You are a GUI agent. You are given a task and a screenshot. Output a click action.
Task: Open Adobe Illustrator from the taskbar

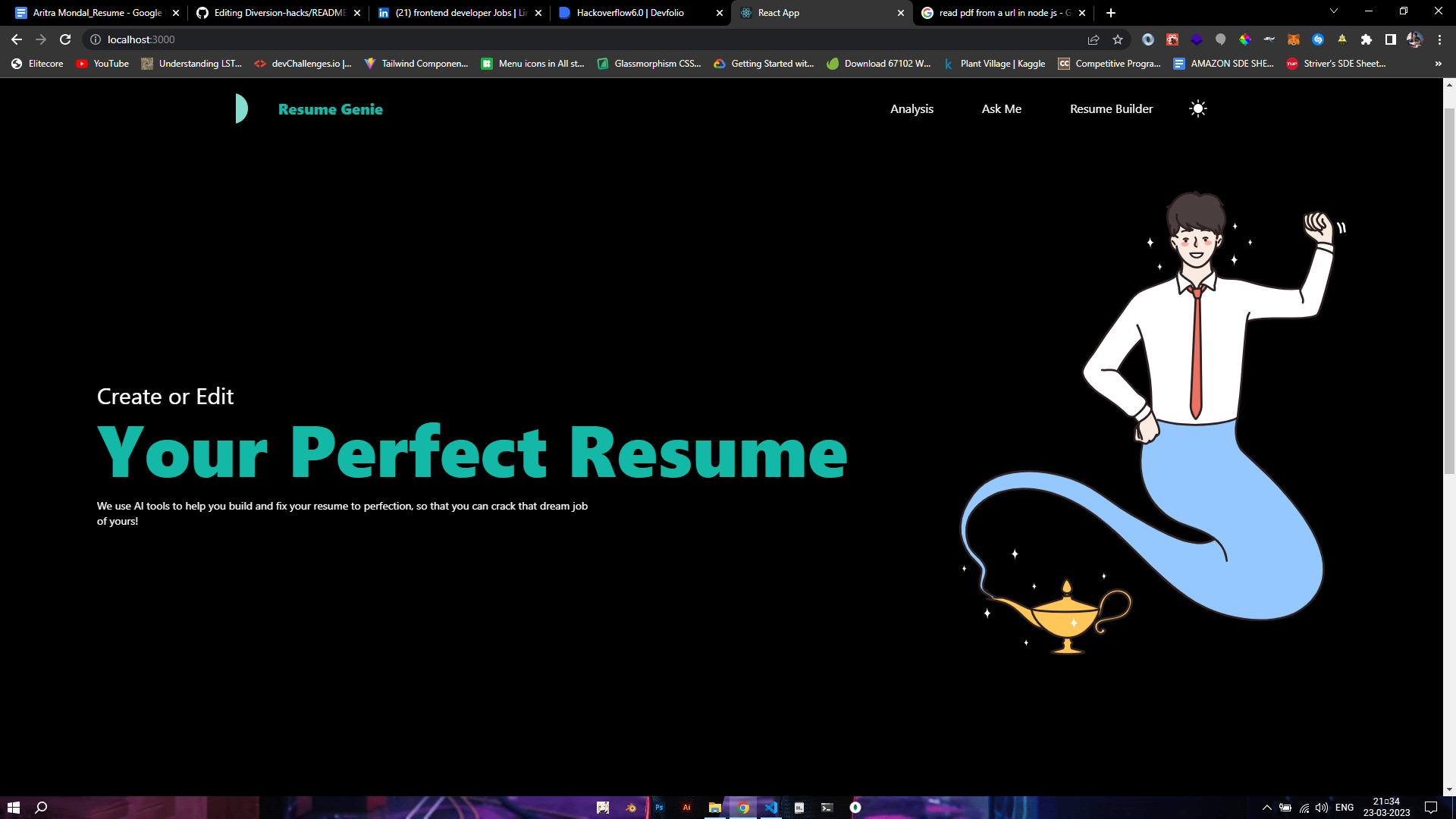tap(686, 807)
